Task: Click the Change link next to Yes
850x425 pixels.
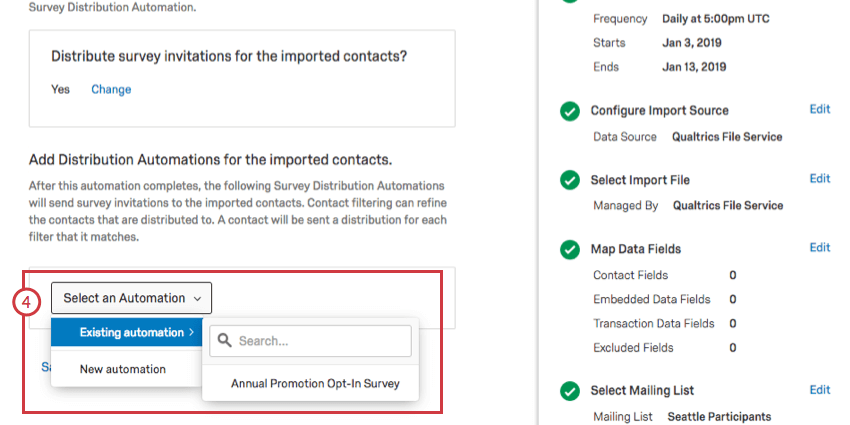Action: [x=111, y=89]
